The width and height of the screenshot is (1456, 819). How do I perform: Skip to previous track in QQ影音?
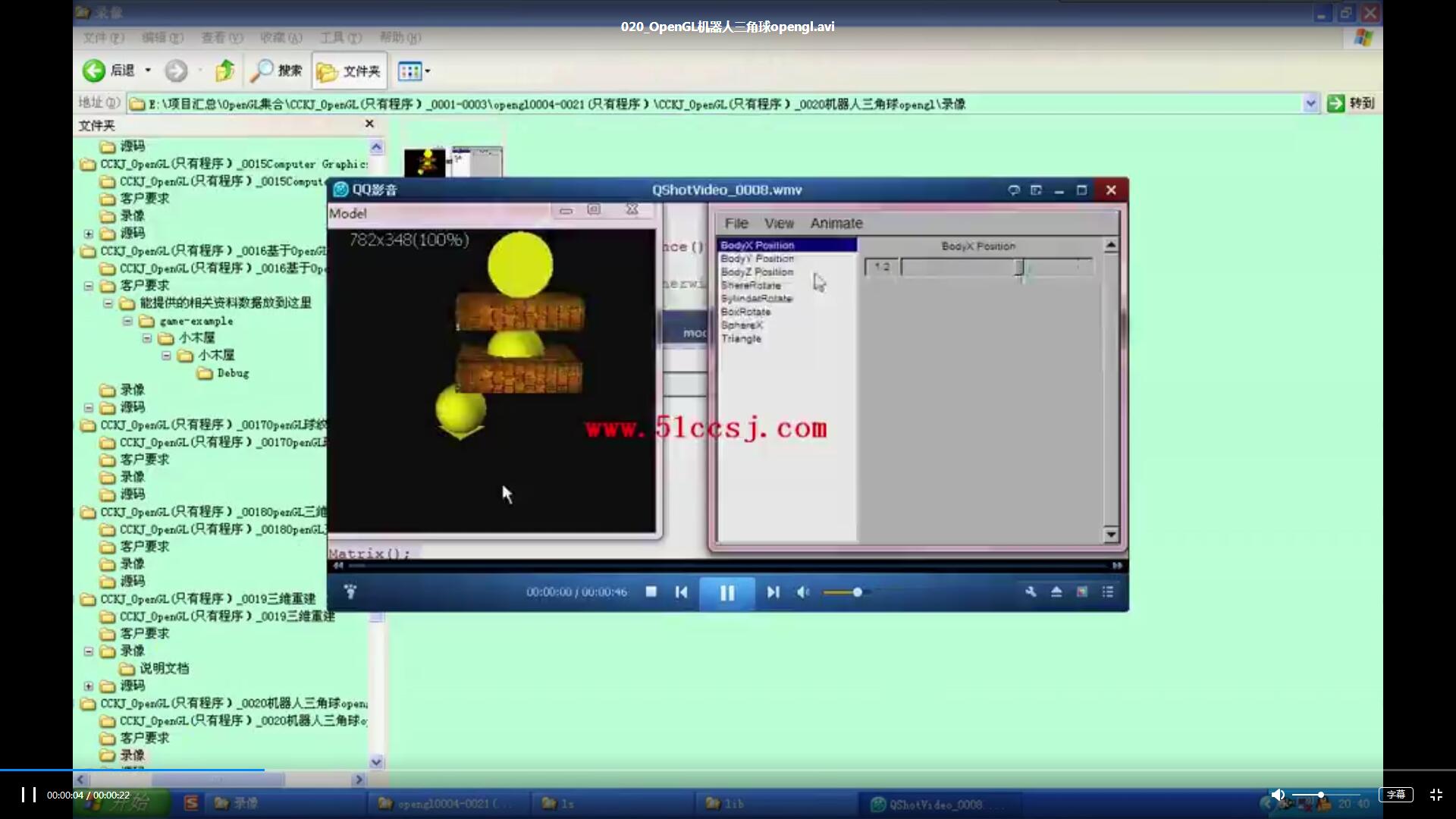point(681,591)
